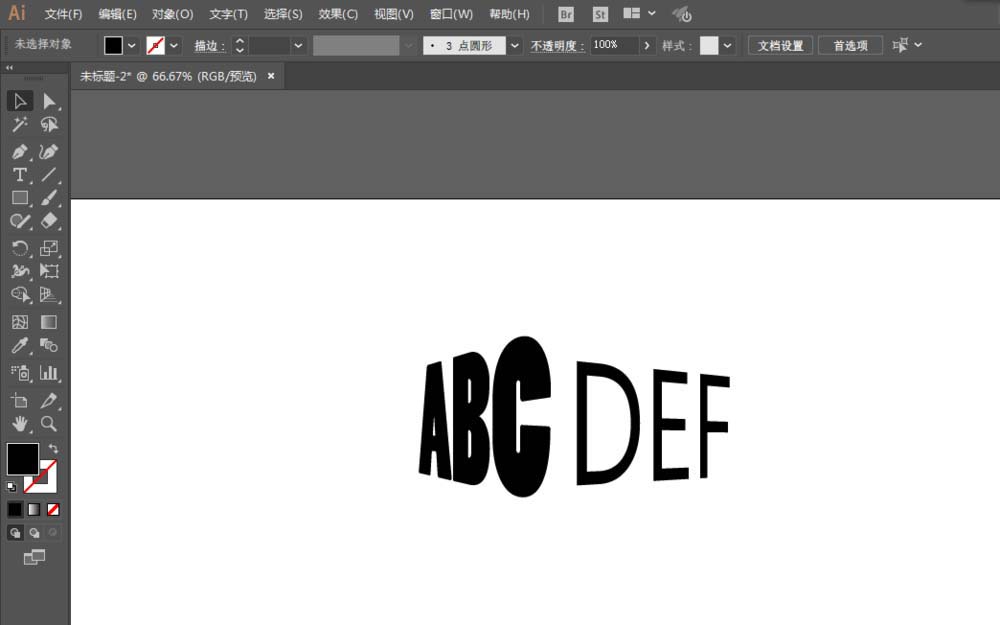Choose the Mesh tool
The height and width of the screenshot is (625, 1000).
point(20,322)
